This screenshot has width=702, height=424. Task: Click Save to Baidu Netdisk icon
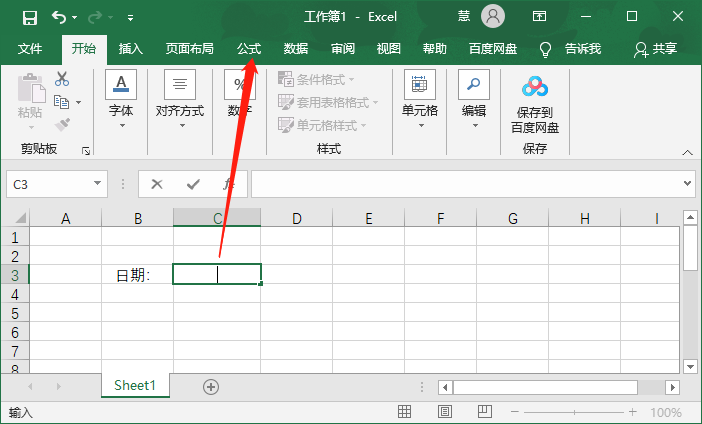tap(535, 105)
